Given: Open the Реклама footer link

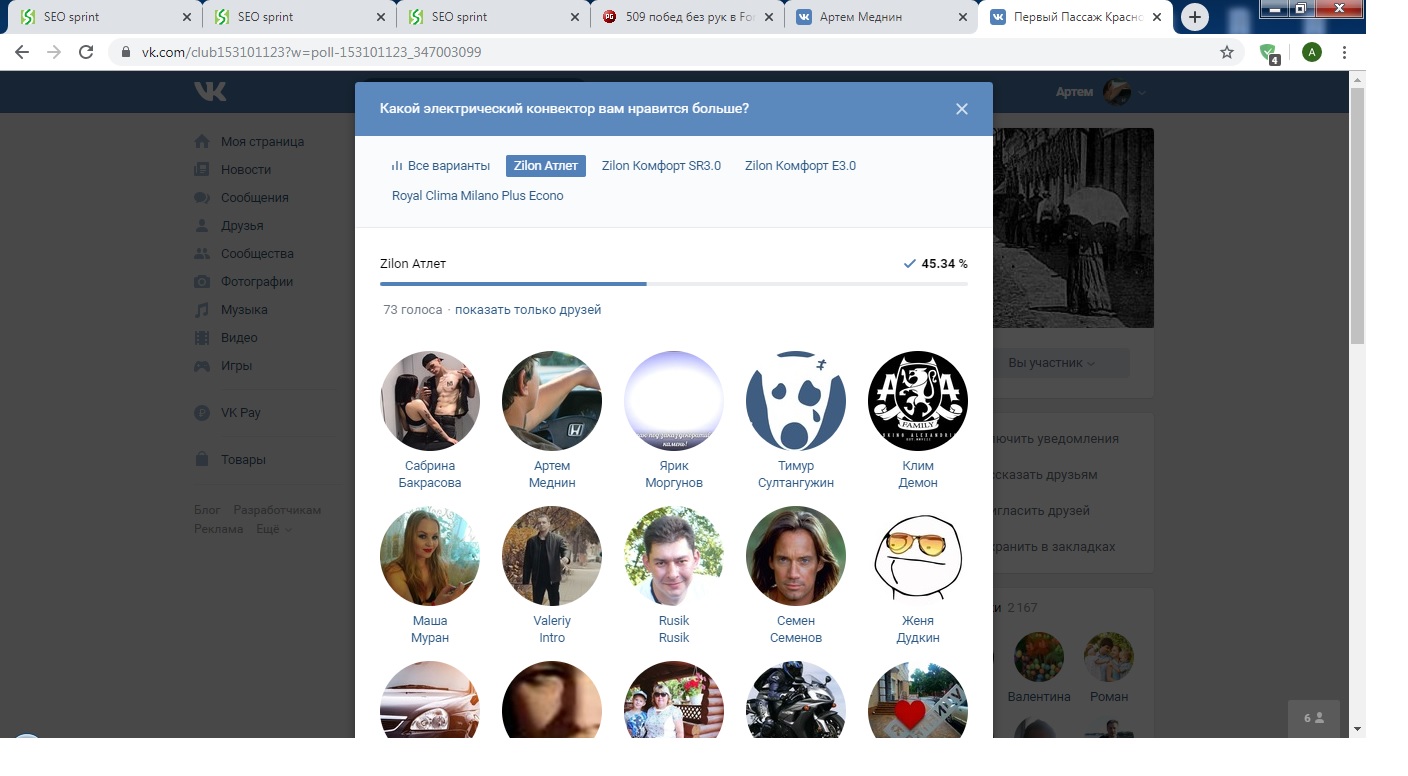Looking at the screenshot, I should pos(219,529).
